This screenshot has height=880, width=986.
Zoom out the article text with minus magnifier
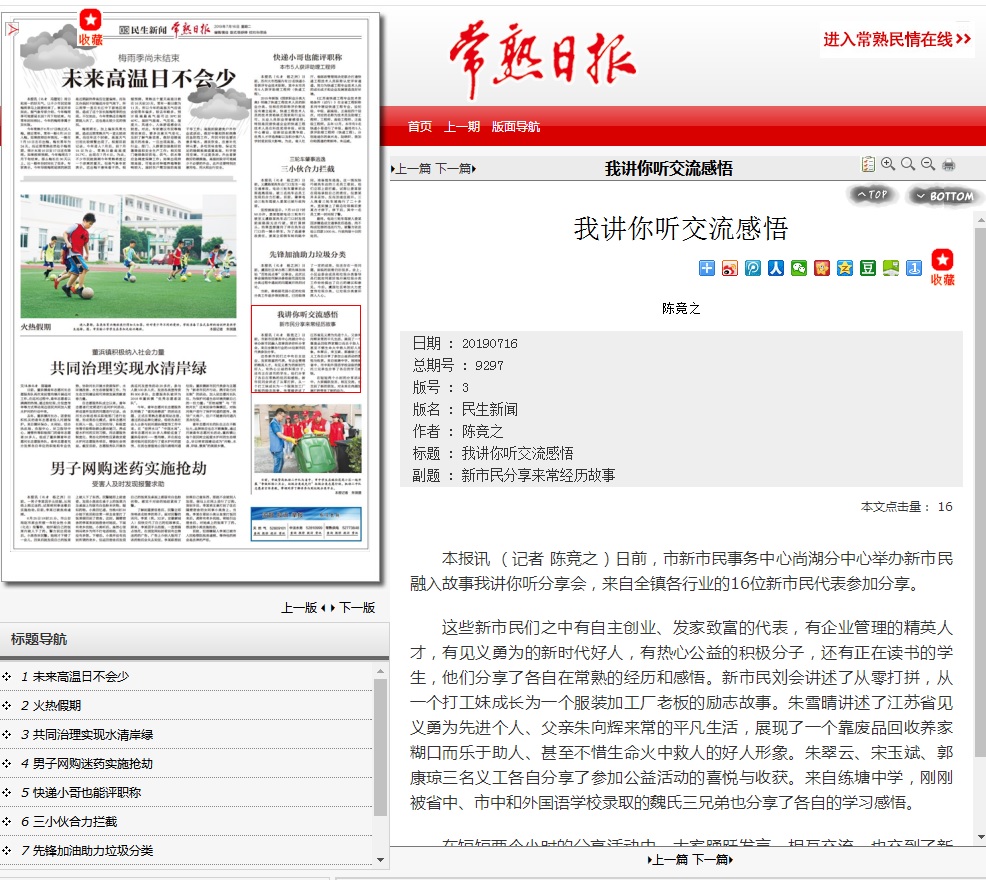tap(928, 164)
